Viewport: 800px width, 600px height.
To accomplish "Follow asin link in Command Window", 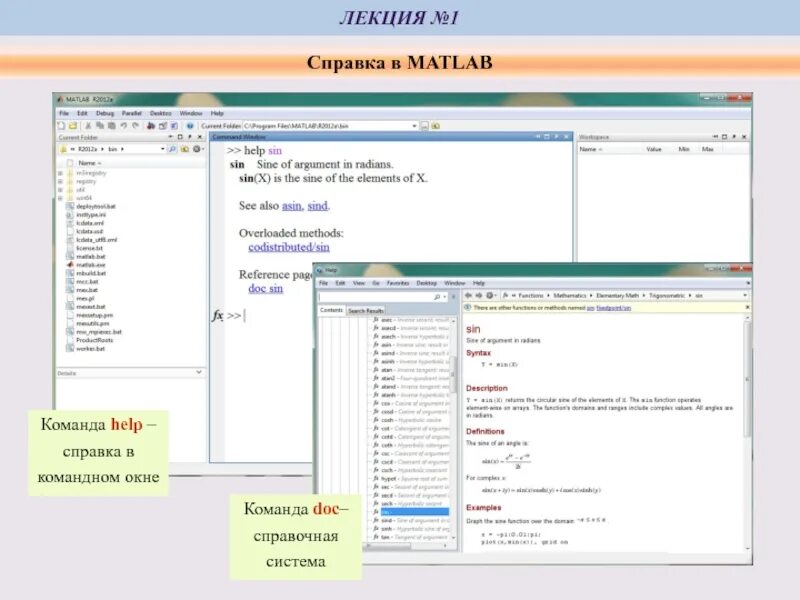I will pyautogui.click(x=292, y=206).
